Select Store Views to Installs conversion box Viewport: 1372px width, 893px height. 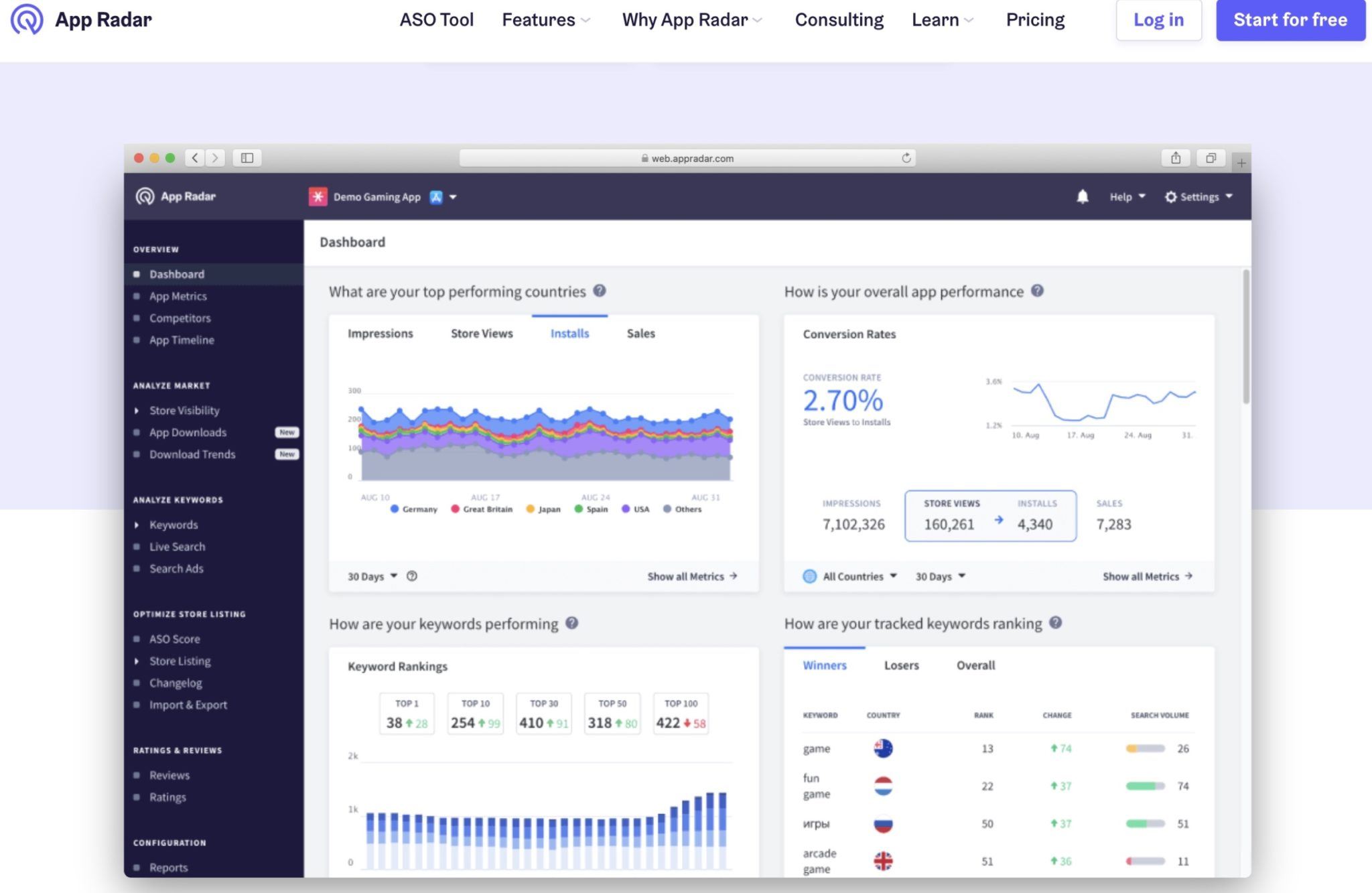990,516
